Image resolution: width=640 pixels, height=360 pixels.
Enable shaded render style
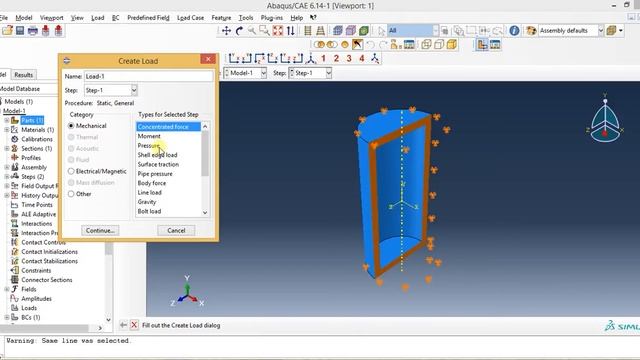tap(452, 44)
